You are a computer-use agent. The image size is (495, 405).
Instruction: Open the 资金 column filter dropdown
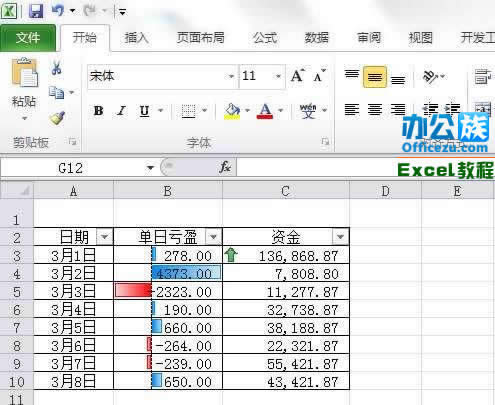coord(340,237)
